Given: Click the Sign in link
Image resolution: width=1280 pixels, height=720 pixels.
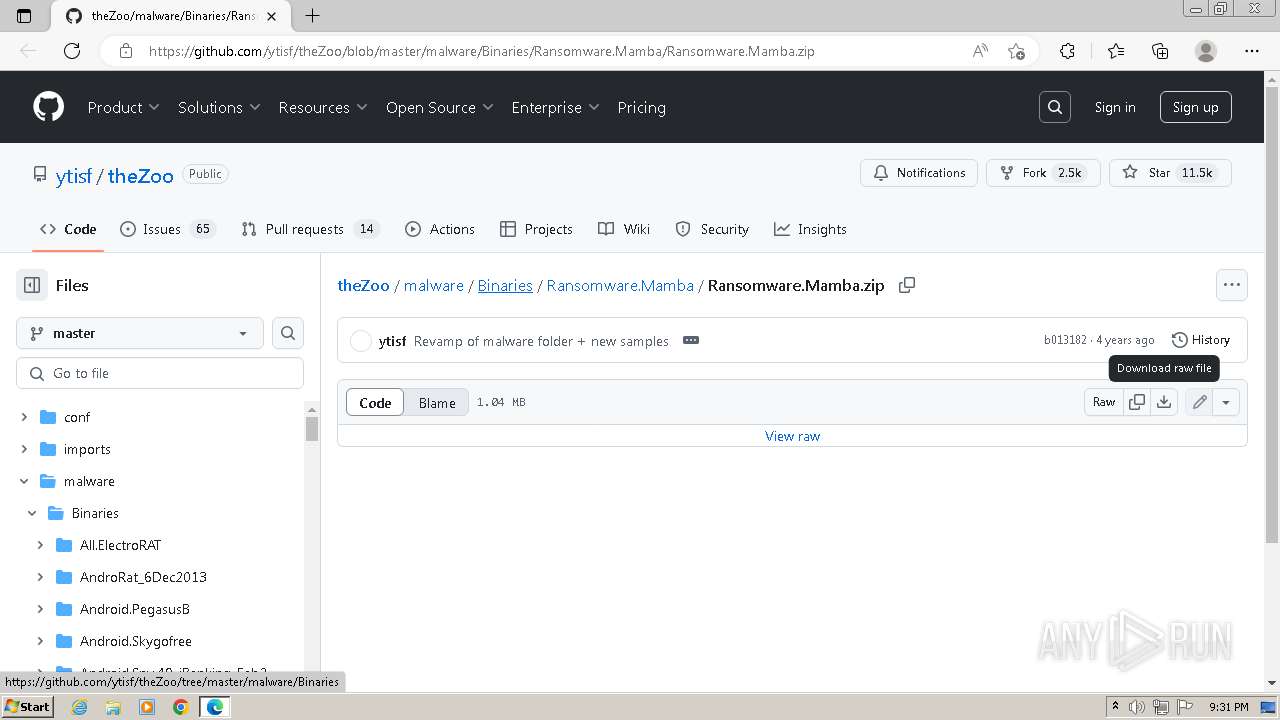Looking at the screenshot, I should [1115, 107].
